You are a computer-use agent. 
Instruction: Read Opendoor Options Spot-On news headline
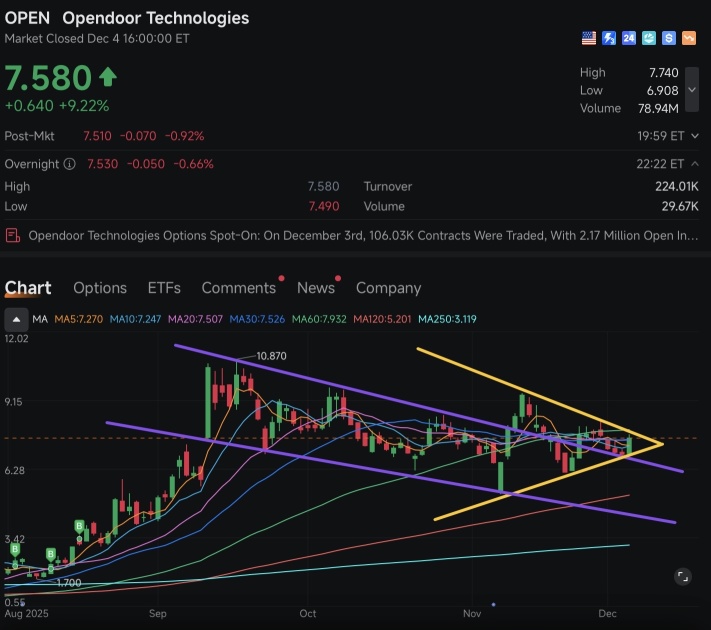(x=363, y=235)
